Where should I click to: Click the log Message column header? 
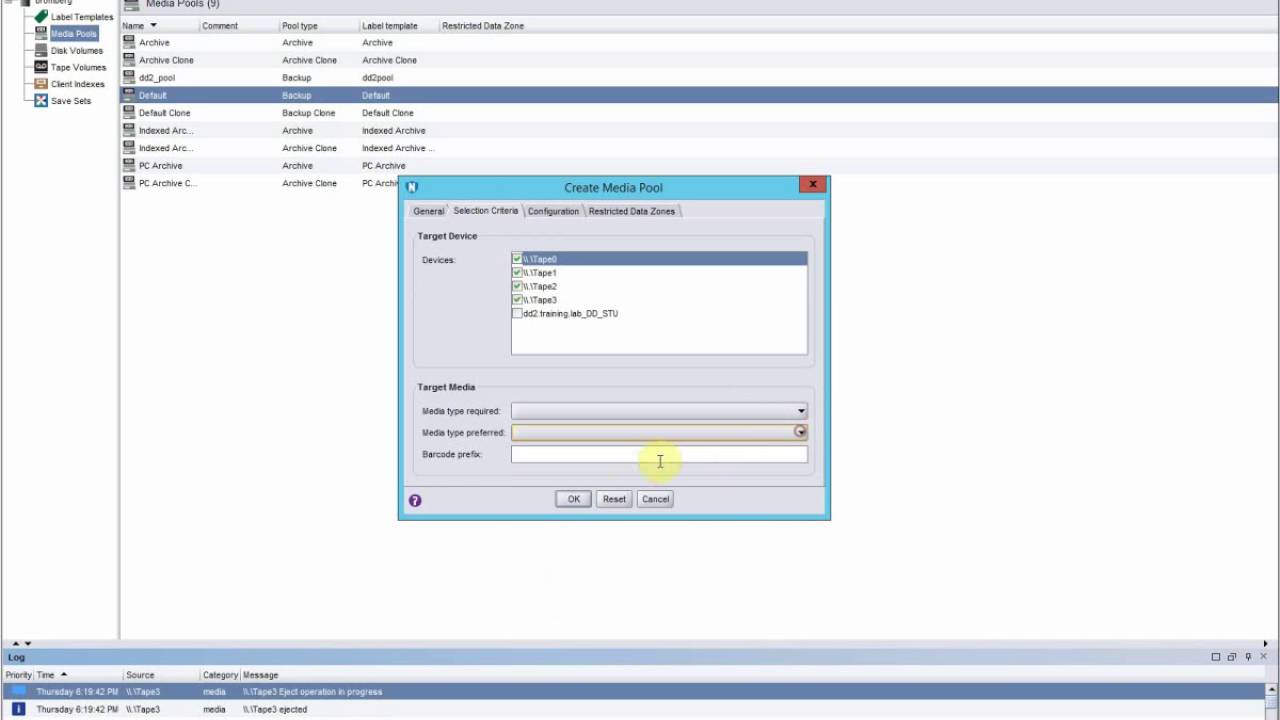click(x=260, y=675)
